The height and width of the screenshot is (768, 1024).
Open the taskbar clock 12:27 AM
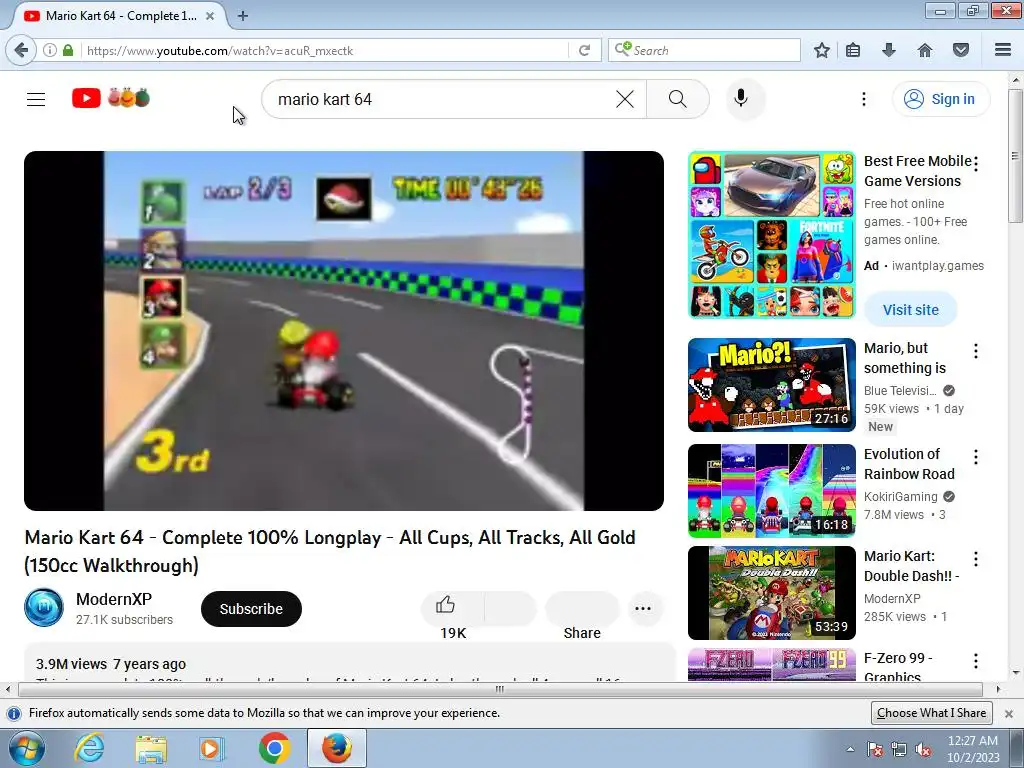click(972, 748)
